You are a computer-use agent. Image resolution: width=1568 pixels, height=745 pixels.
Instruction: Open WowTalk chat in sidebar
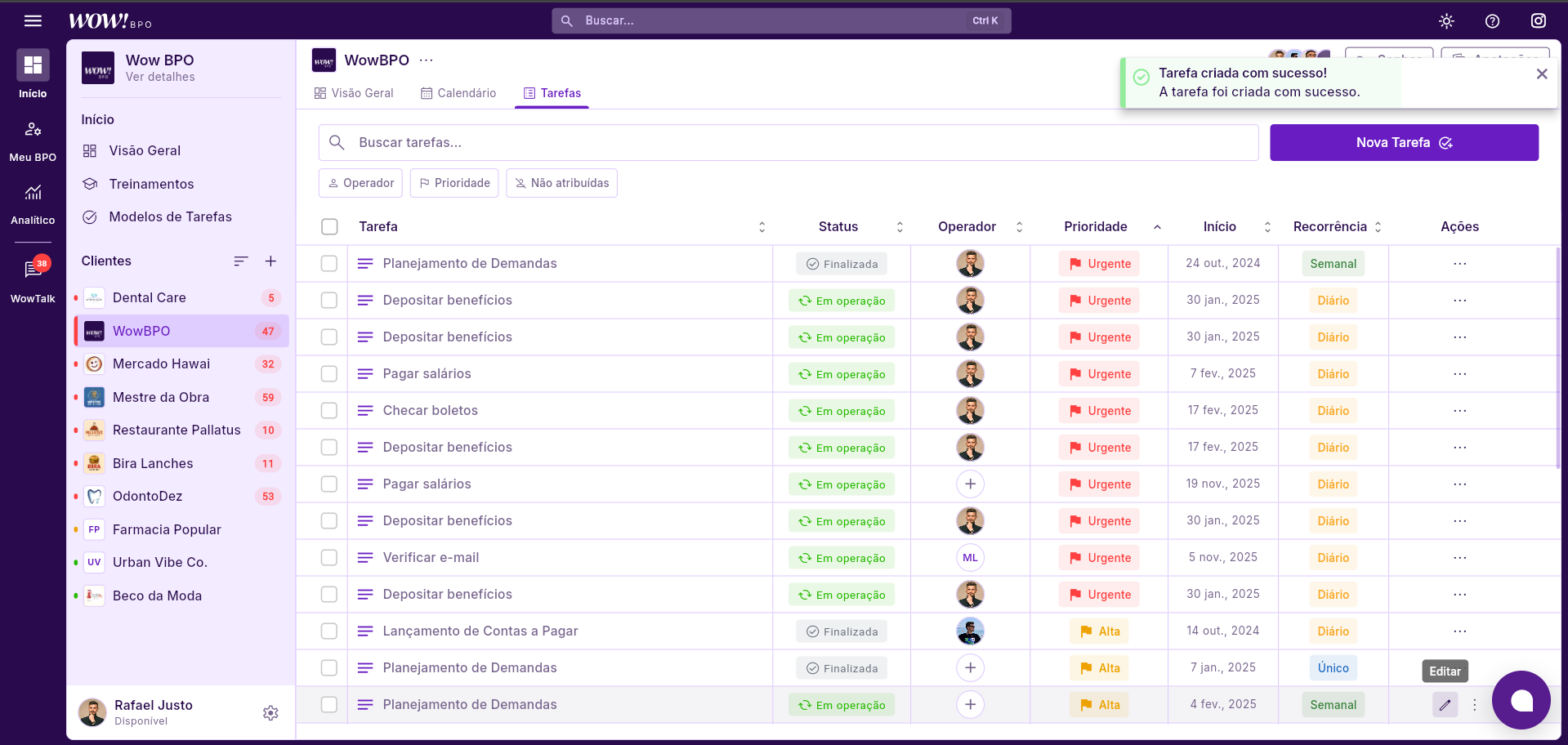[x=33, y=279]
